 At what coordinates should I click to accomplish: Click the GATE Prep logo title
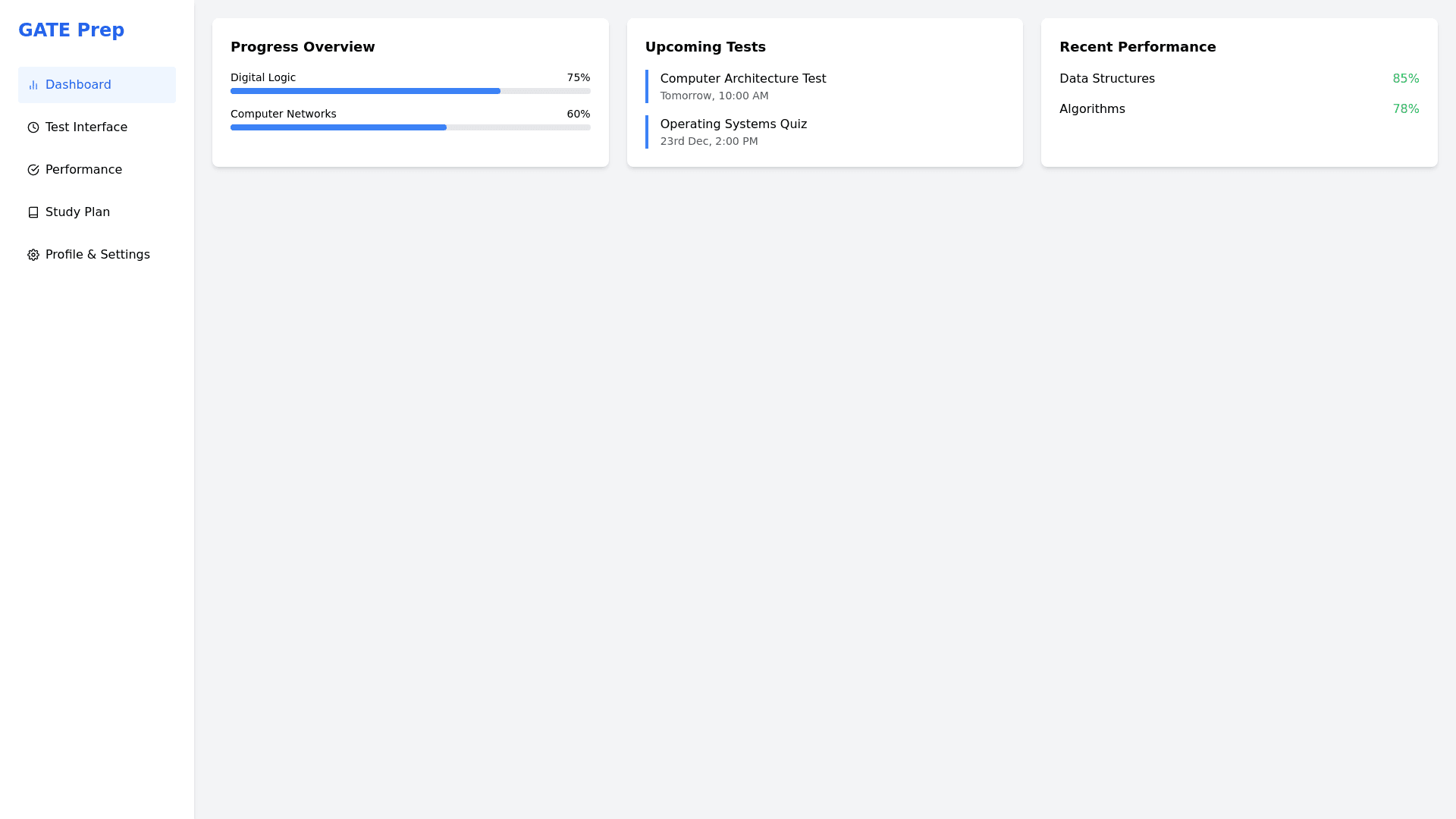coord(71,30)
